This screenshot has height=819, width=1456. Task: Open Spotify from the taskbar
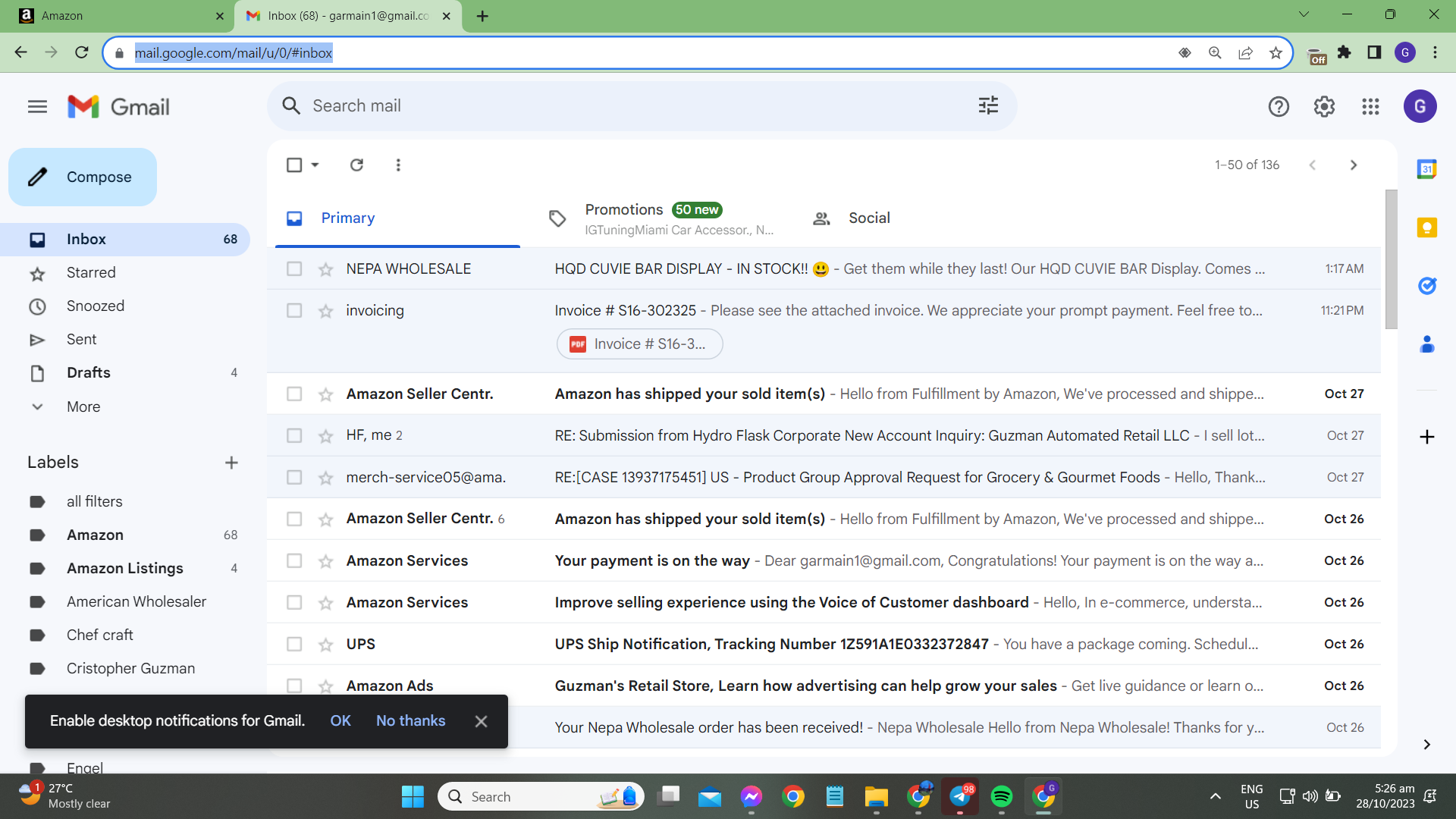point(1001,796)
